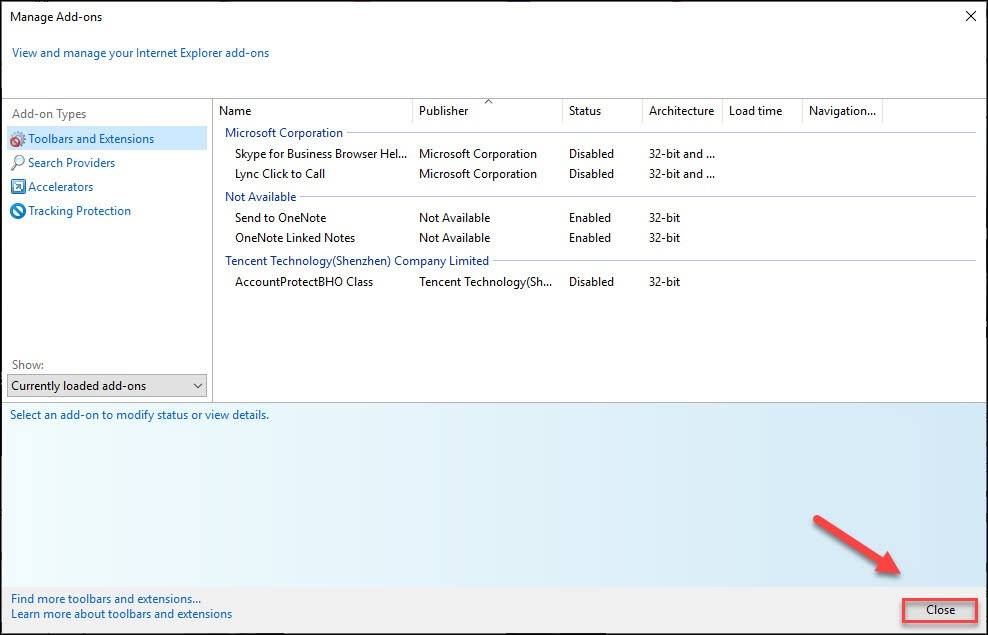Click the Status column header
The width and height of the screenshot is (988, 635).
tap(601, 111)
